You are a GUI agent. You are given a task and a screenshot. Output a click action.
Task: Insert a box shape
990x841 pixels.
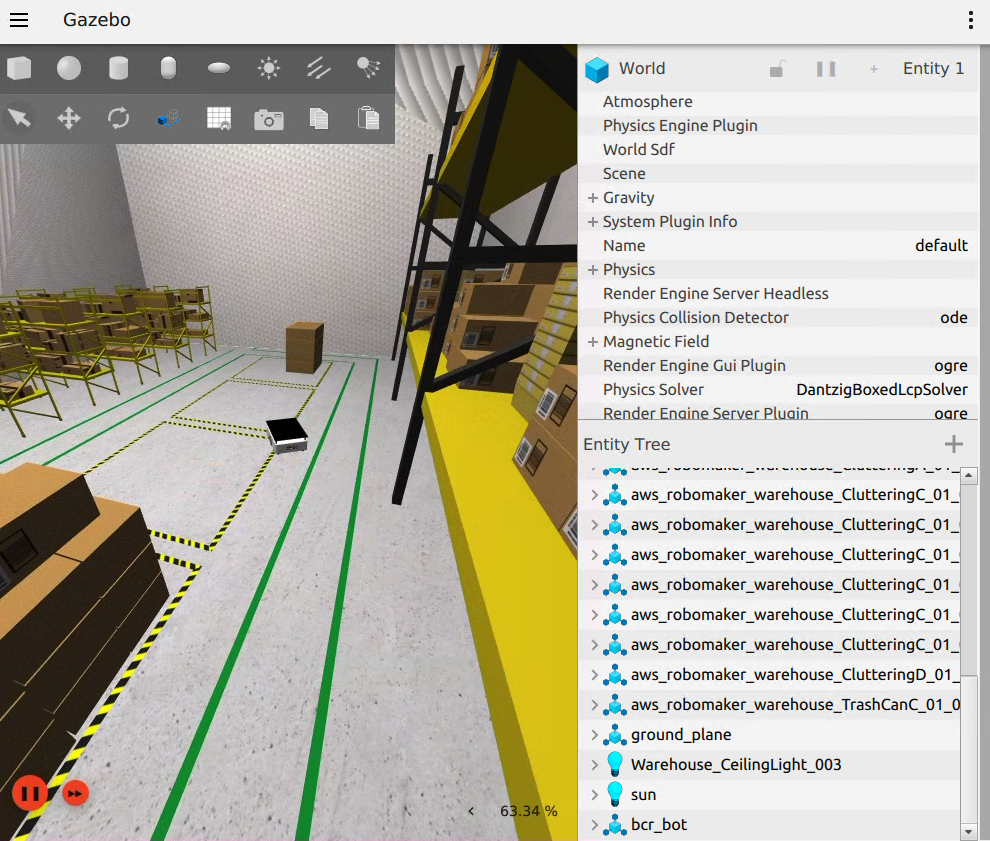[x=19, y=68]
